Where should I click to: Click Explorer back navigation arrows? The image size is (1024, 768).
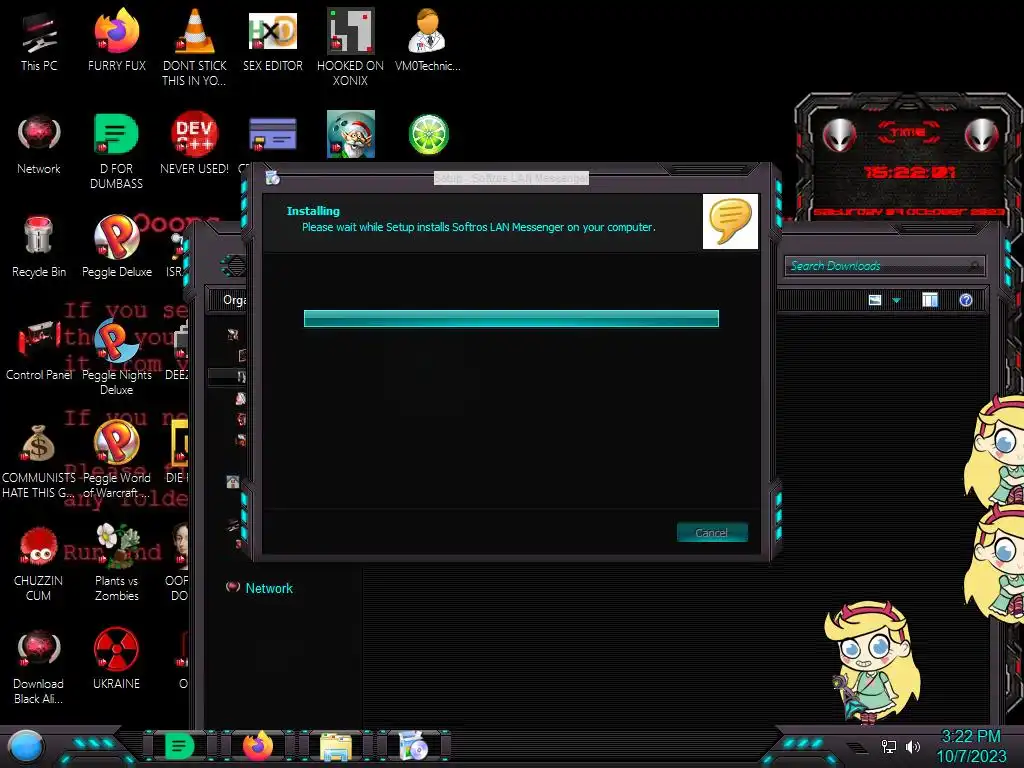click(x=234, y=266)
